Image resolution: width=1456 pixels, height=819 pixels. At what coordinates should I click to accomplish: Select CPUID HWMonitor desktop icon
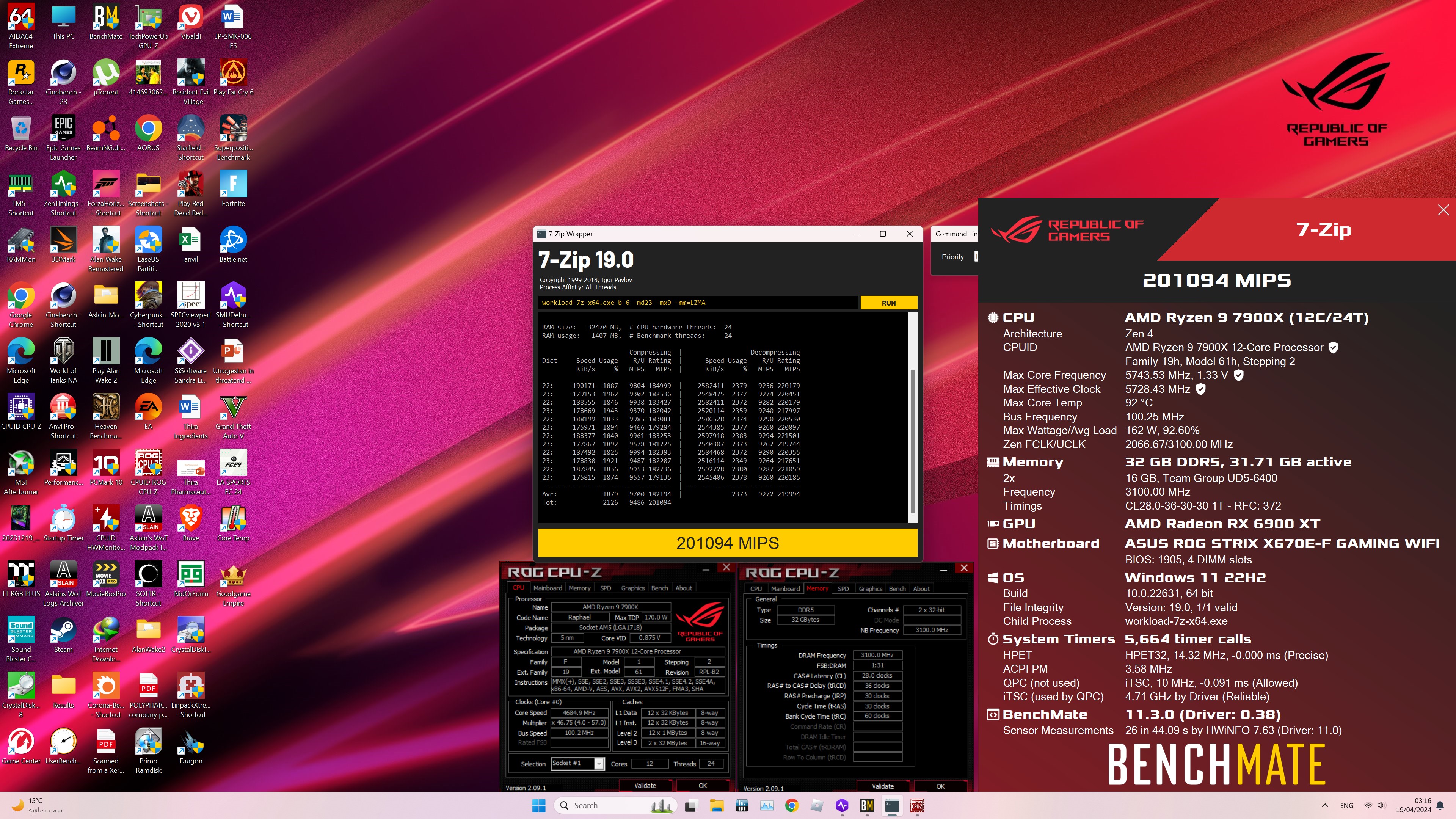point(106,528)
